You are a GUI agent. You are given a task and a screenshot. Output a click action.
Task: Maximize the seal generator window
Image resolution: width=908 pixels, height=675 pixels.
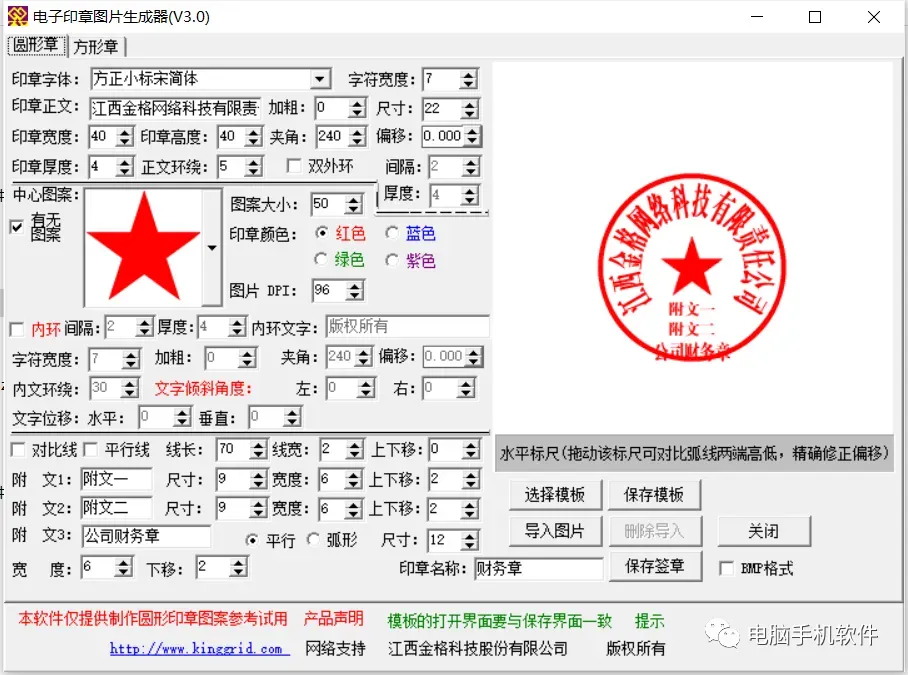tap(815, 17)
